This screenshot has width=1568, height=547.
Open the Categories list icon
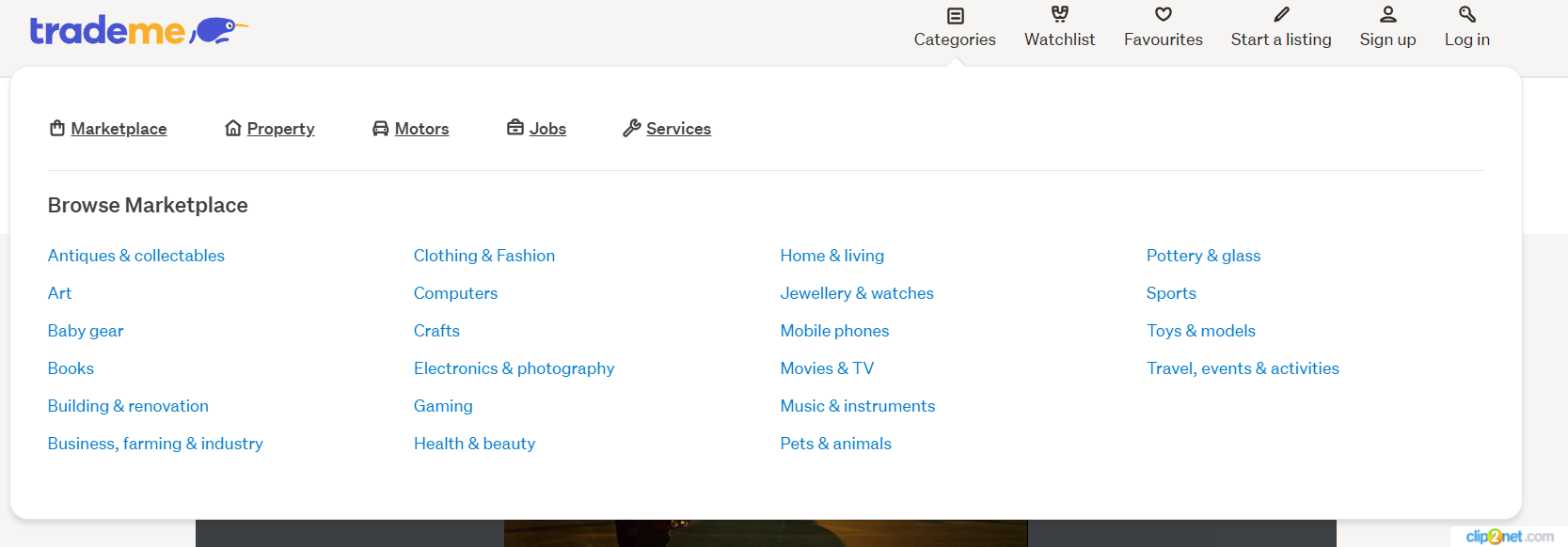pos(955,15)
